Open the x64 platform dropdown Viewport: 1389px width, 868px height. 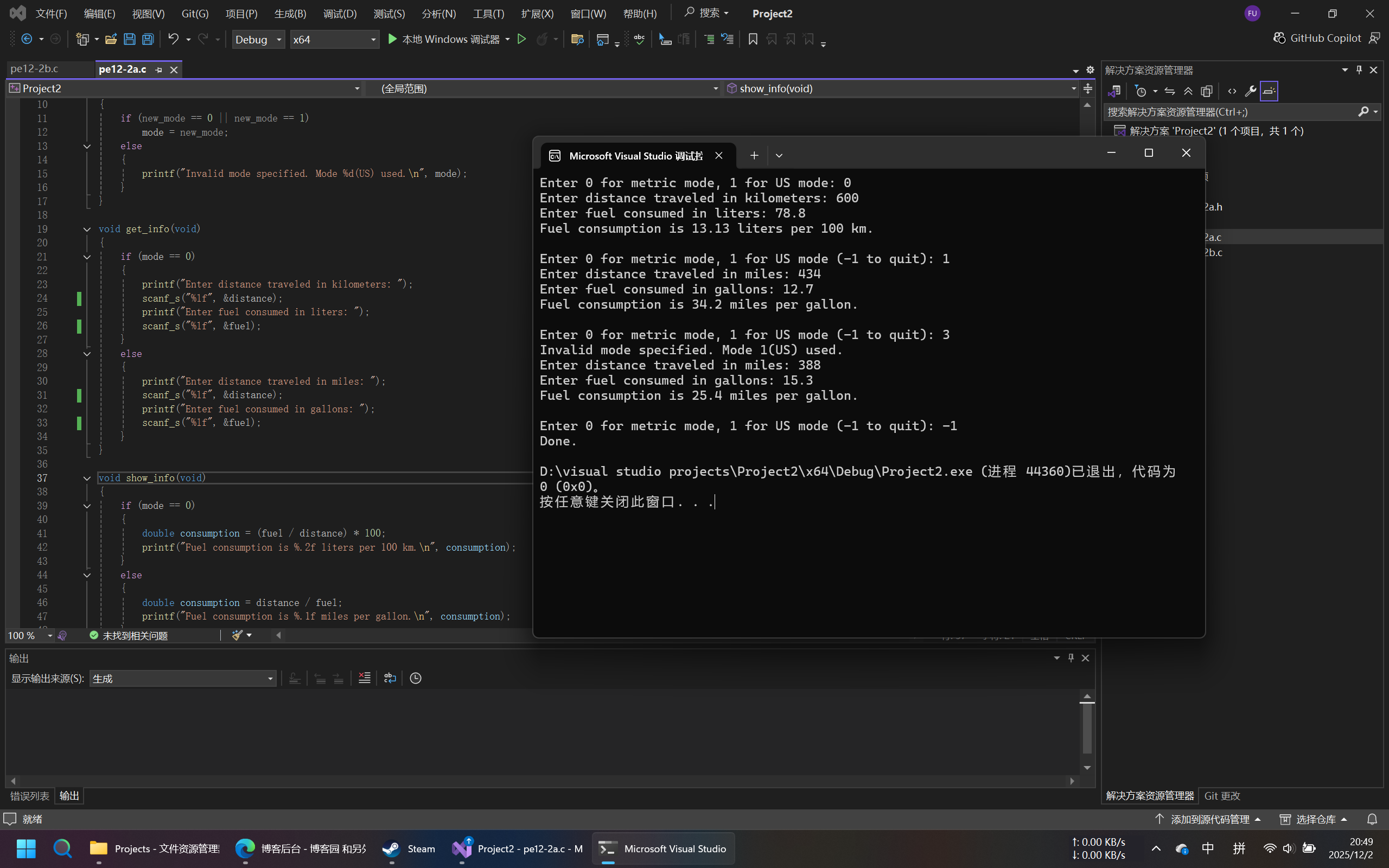click(334, 39)
